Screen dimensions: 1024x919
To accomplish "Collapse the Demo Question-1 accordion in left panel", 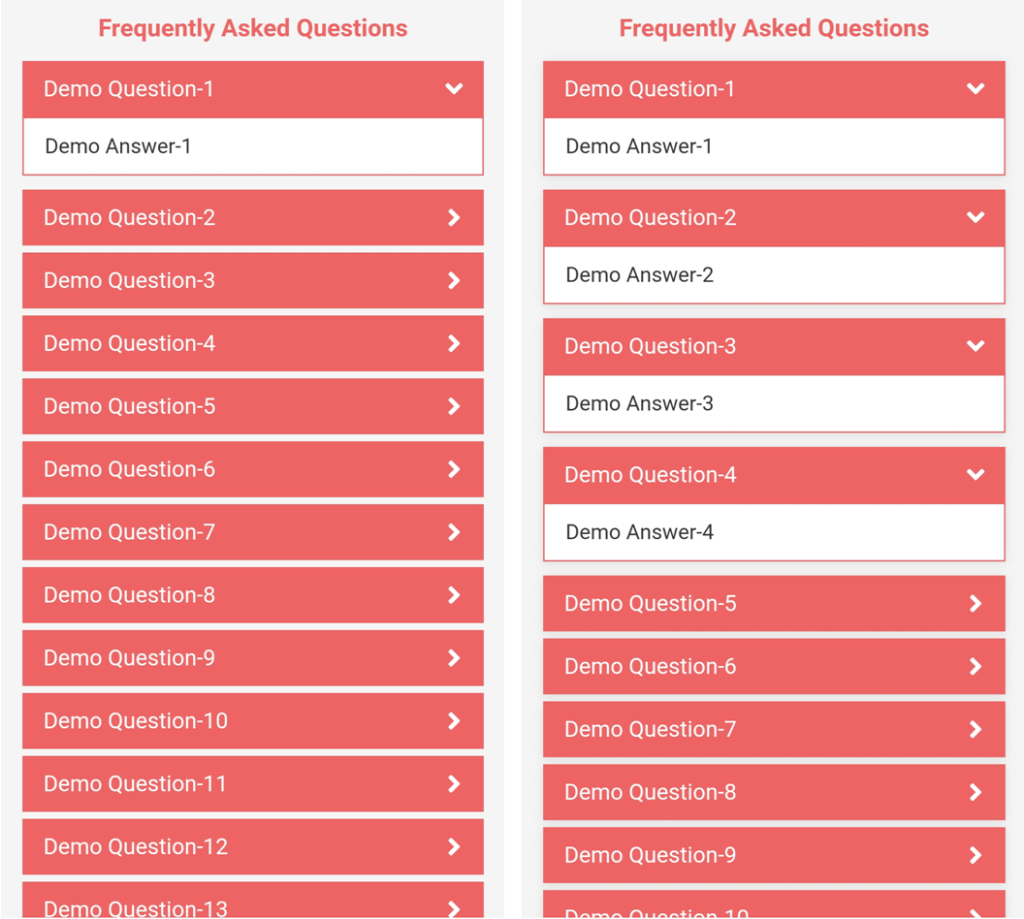I will click(252, 89).
